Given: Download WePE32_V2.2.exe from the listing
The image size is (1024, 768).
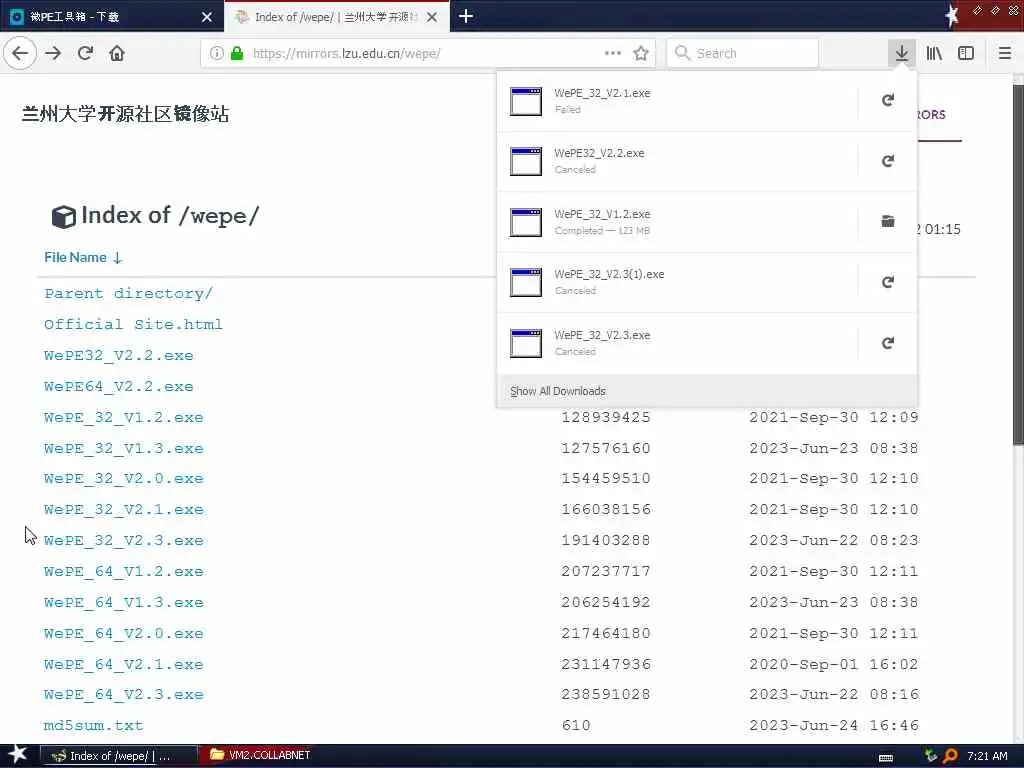Looking at the screenshot, I should (119, 356).
